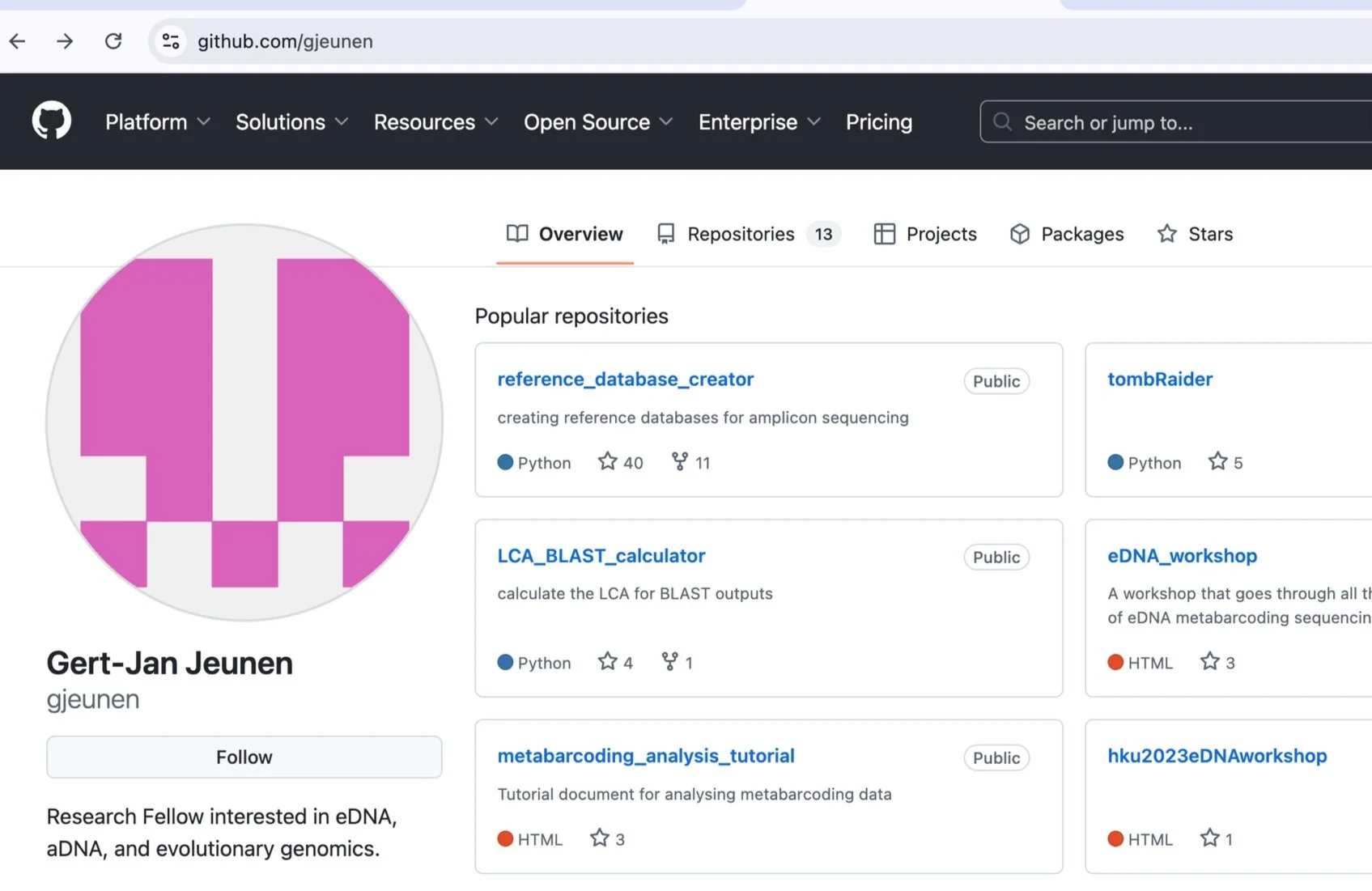
Task: Click the "Gert-Jan Jeunen" profile name
Action: (170, 663)
